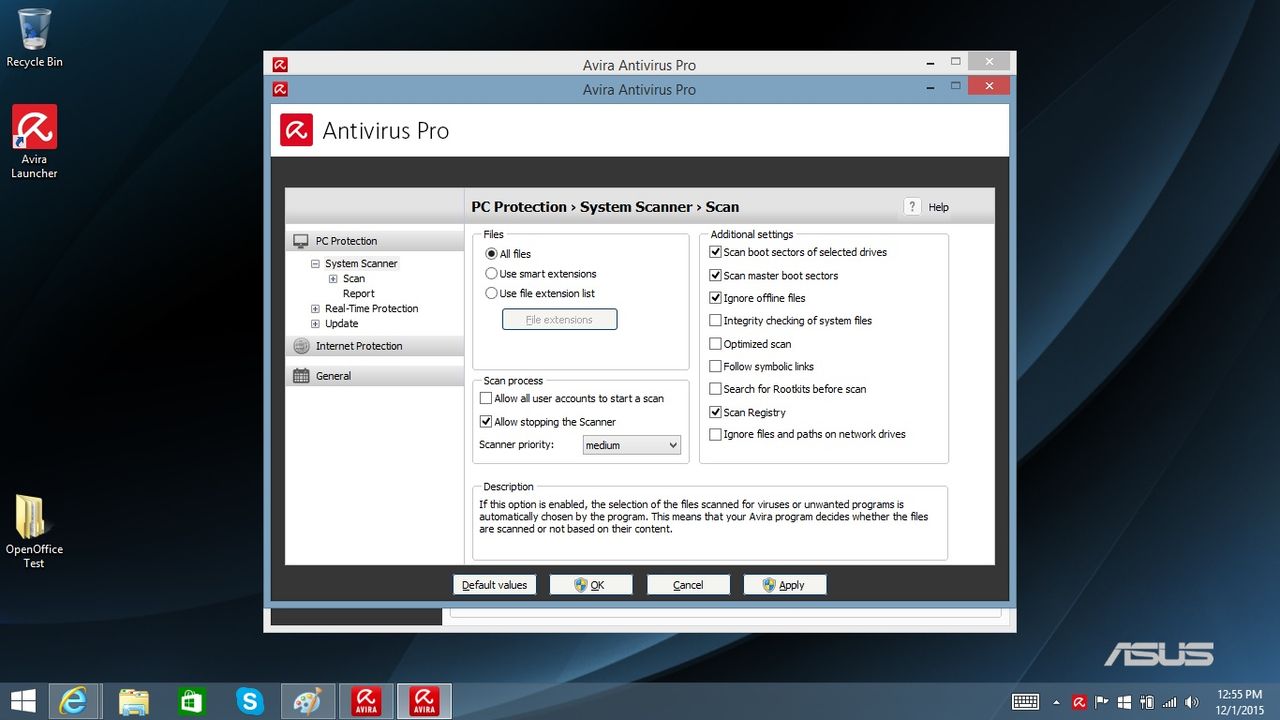Uncheck Scan master boot sectors

pyautogui.click(x=774, y=275)
